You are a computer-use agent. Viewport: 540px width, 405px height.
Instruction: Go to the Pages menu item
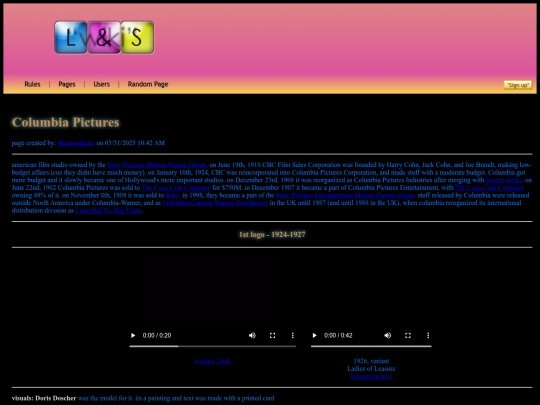click(67, 84)
